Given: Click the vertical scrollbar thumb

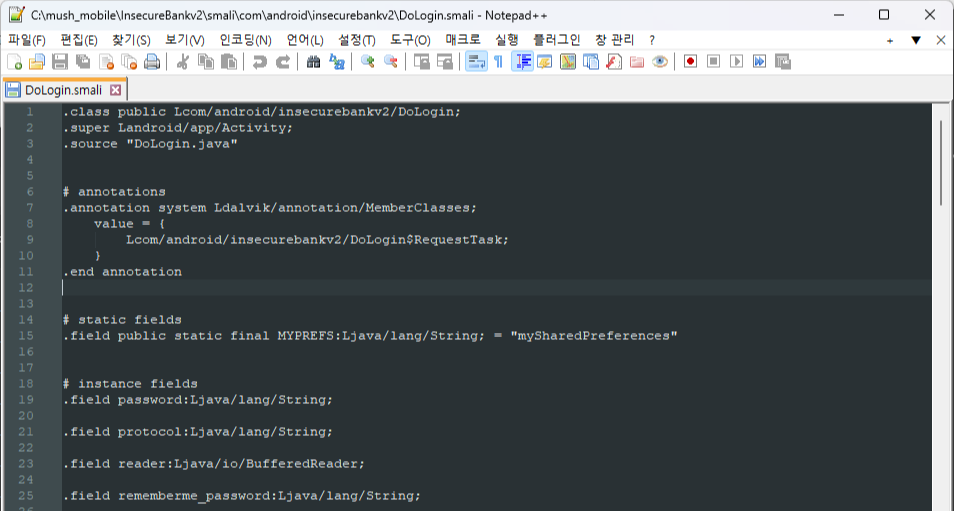Looking at the screenshot, I should 943,162.
